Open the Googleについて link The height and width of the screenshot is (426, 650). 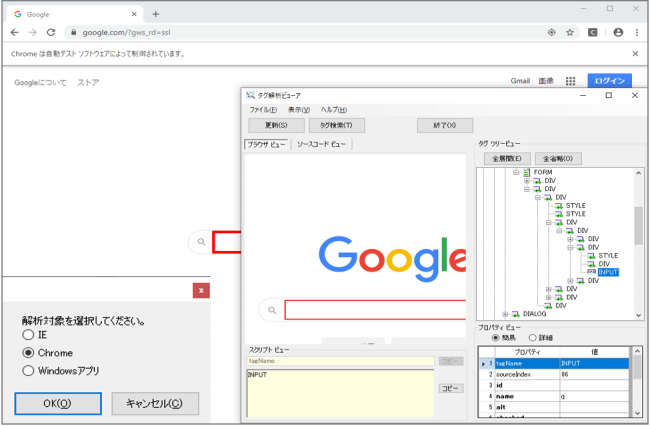[x=40, y=82]
